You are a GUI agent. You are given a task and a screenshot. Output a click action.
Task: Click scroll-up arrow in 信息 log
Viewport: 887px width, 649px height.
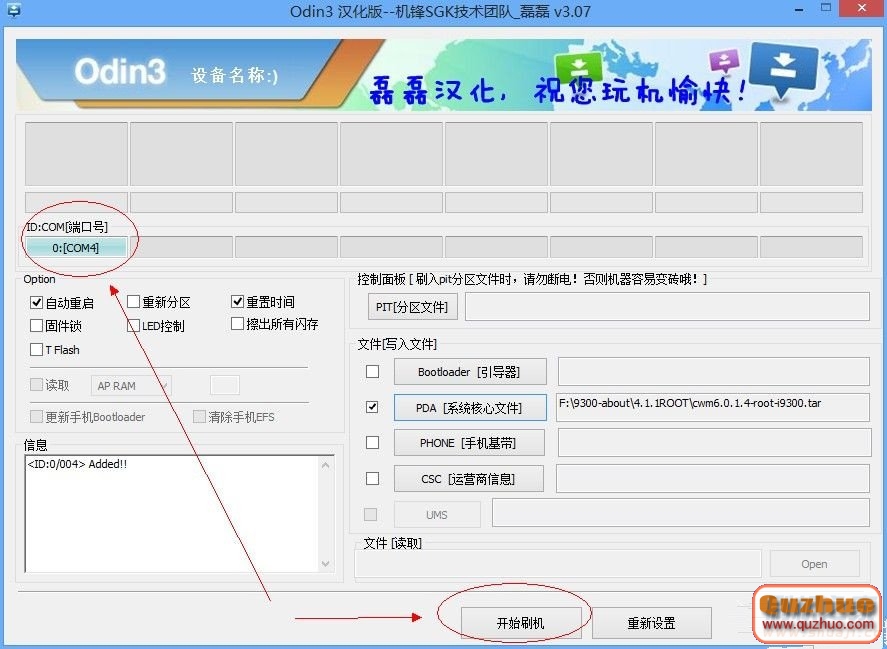click(325, 465)
